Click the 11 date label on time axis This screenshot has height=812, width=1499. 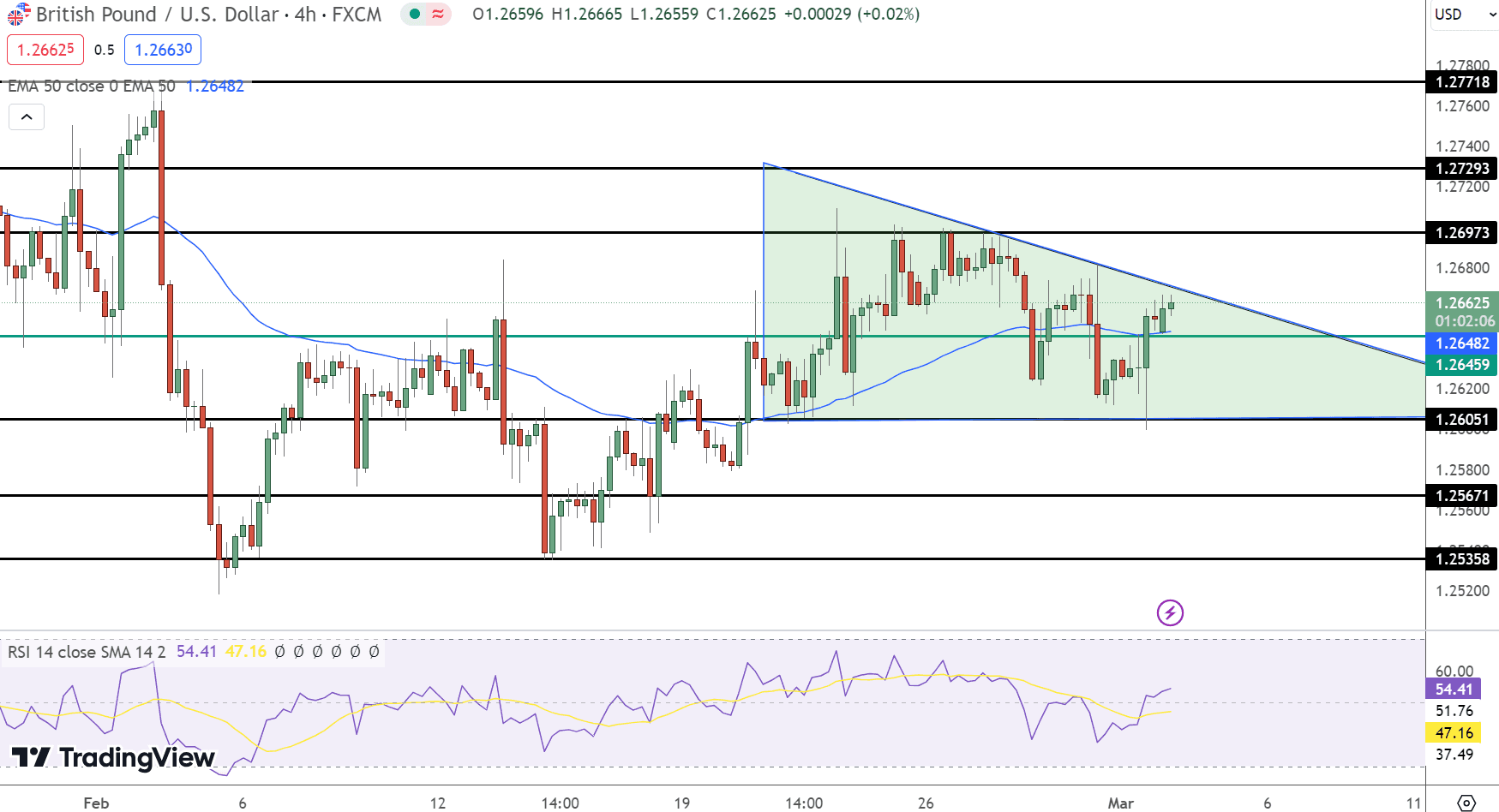click(1413, 803)
